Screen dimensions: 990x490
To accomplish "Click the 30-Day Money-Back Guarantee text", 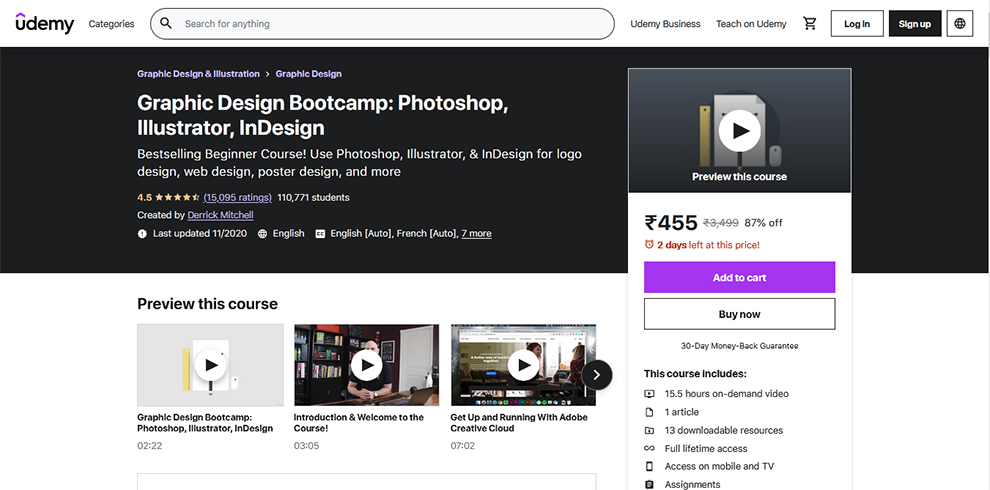I will [739, 346].
